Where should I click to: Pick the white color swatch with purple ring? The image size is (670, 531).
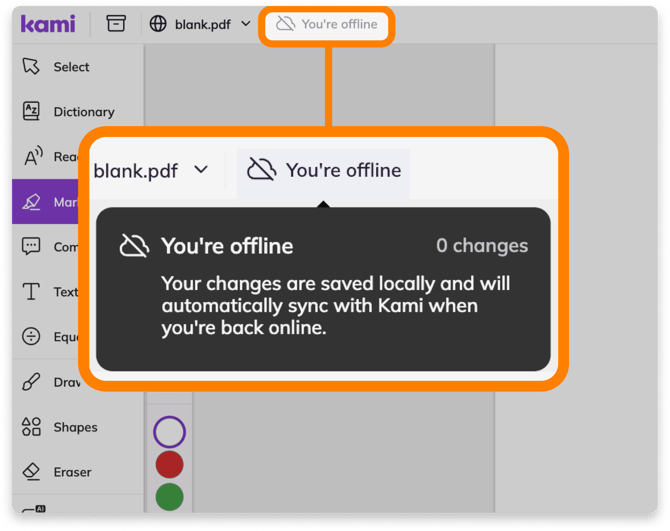pos(169,432)
